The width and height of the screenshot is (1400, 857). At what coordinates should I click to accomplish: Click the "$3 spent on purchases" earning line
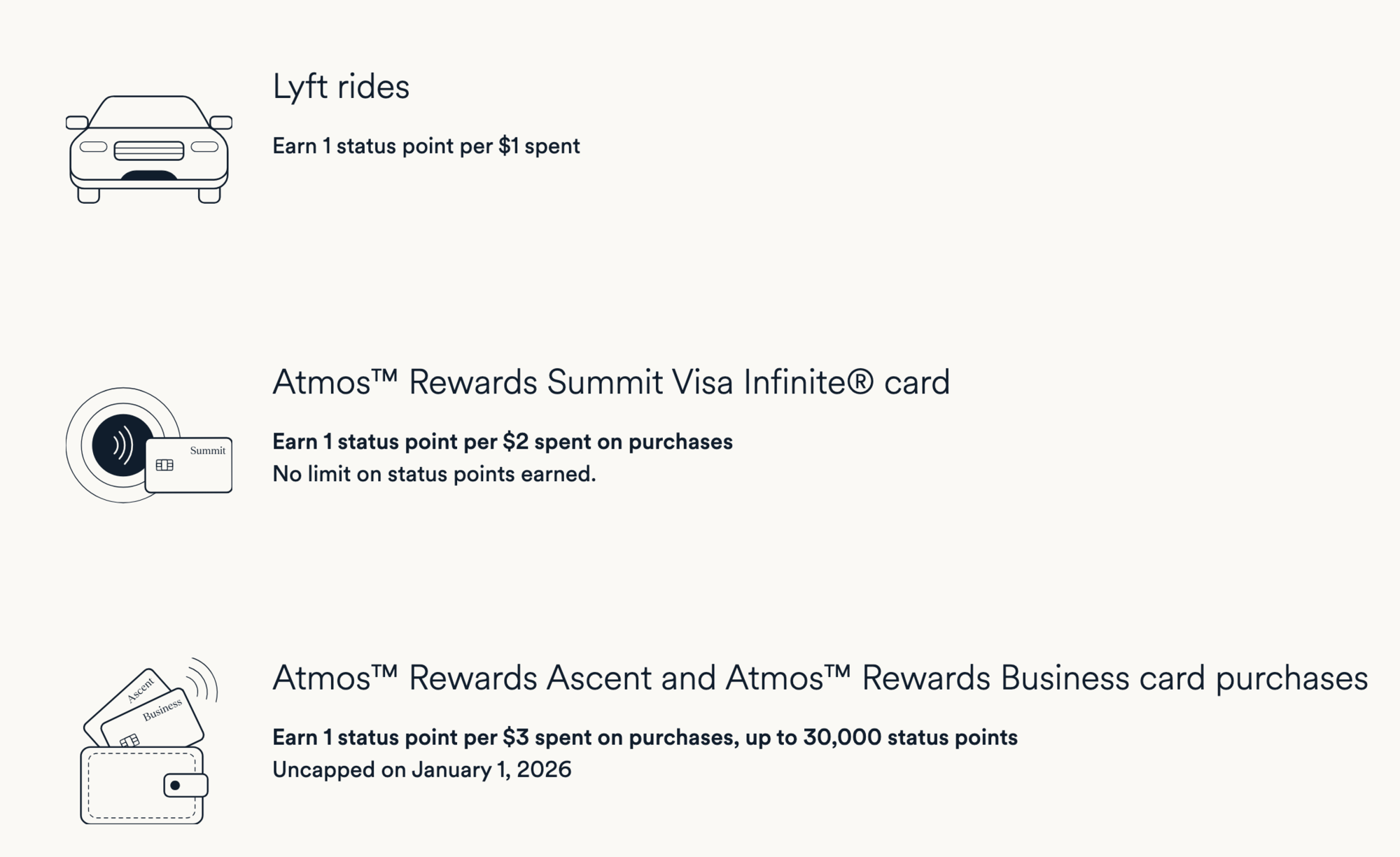click(x=644, y=737)
